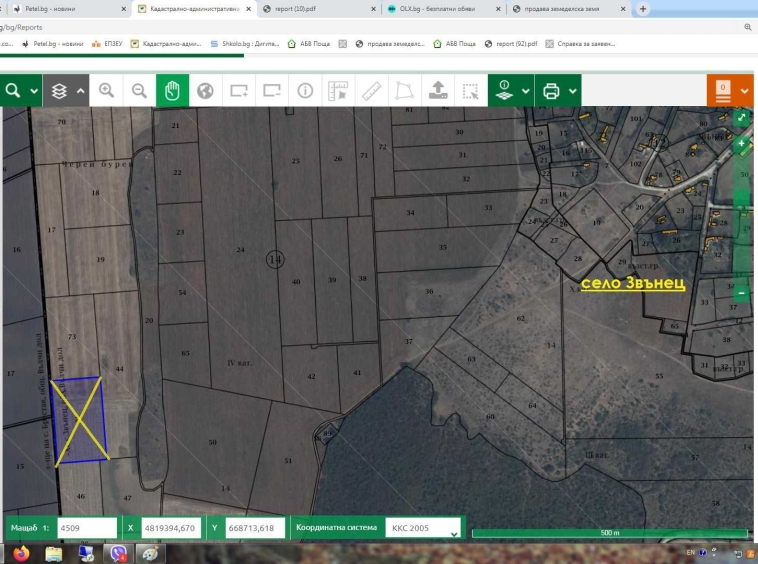
Task: Select the pan hand tool
Action: point(172,90)
